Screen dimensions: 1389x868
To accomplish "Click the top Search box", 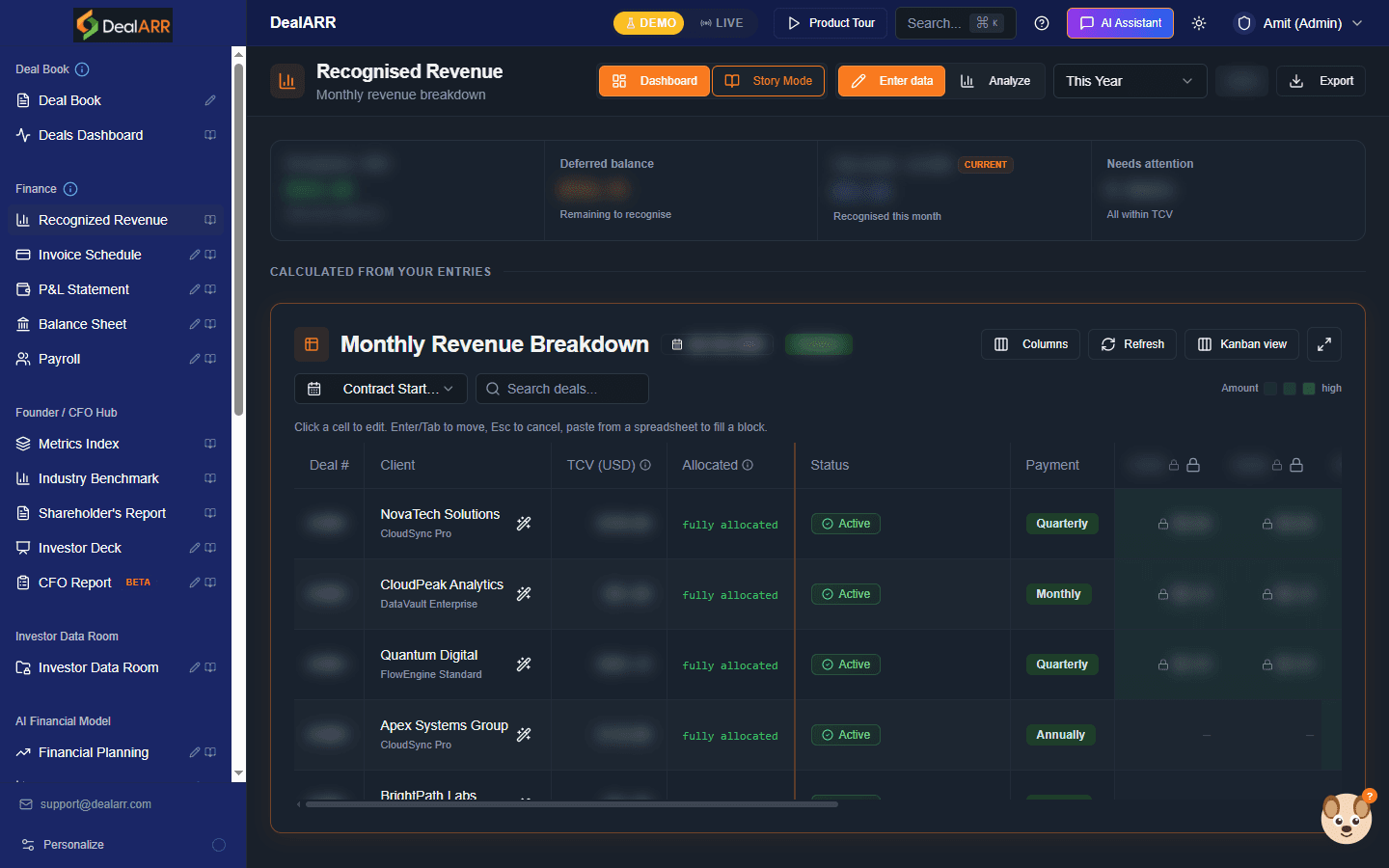I will [x=955, y=23].
